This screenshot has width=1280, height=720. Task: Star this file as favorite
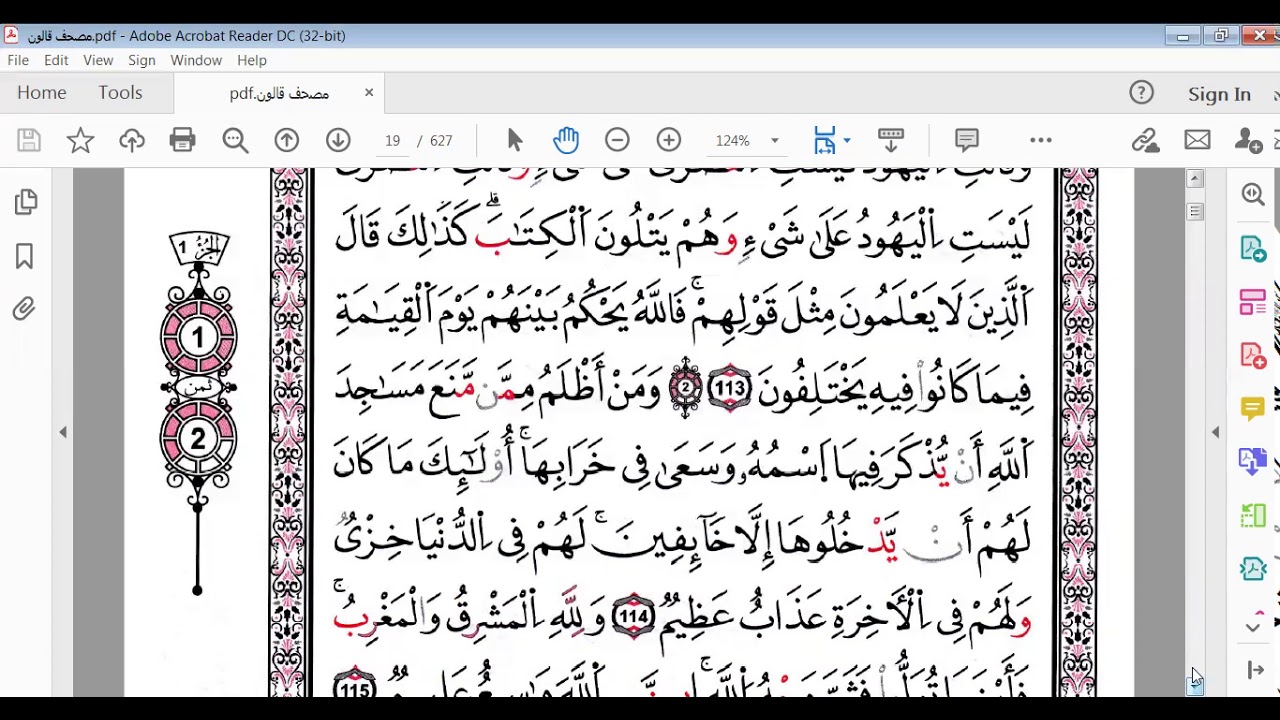80,141
